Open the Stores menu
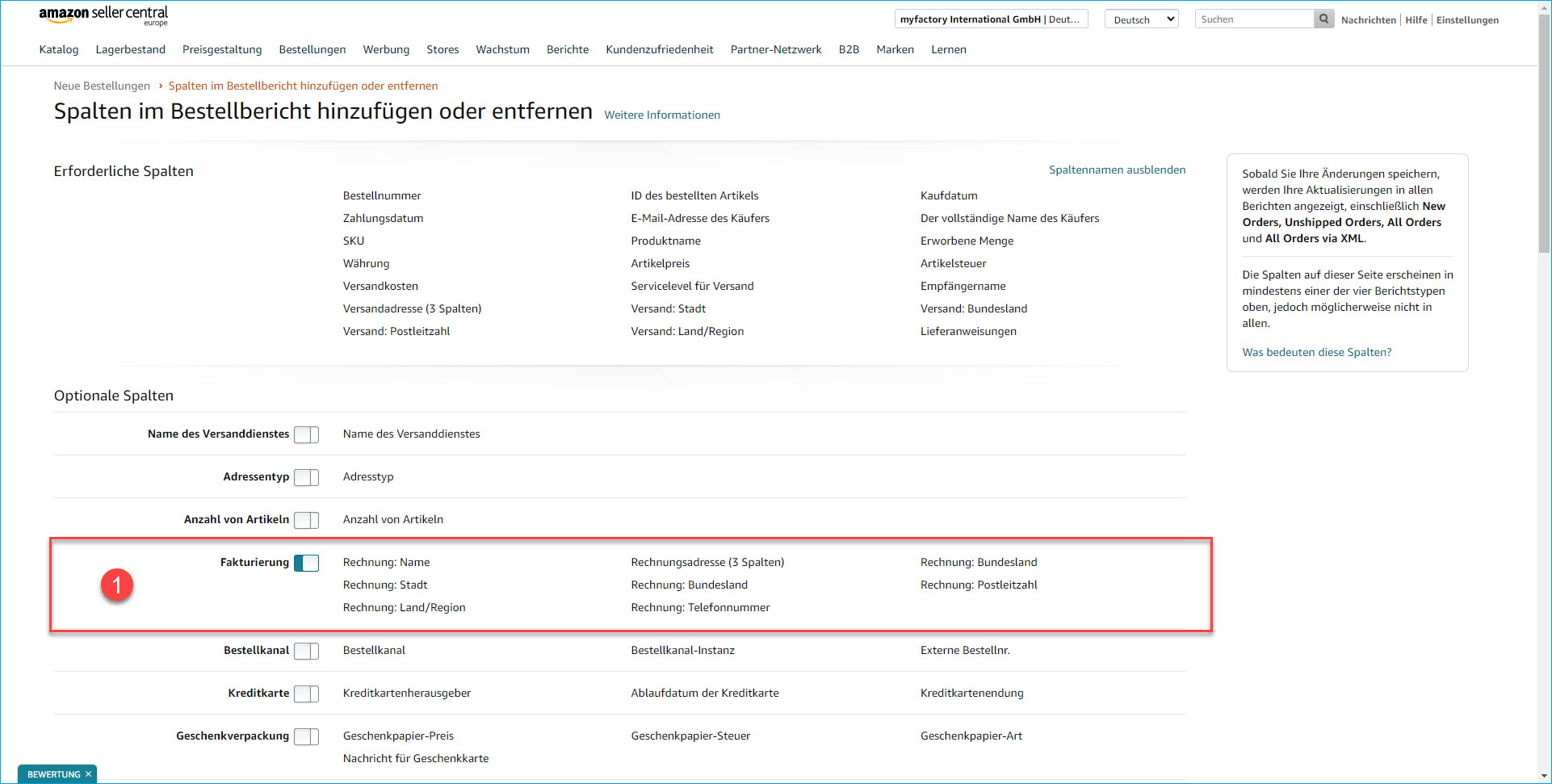The width and height of the screenshot is (1552, 784). (443, 49)
